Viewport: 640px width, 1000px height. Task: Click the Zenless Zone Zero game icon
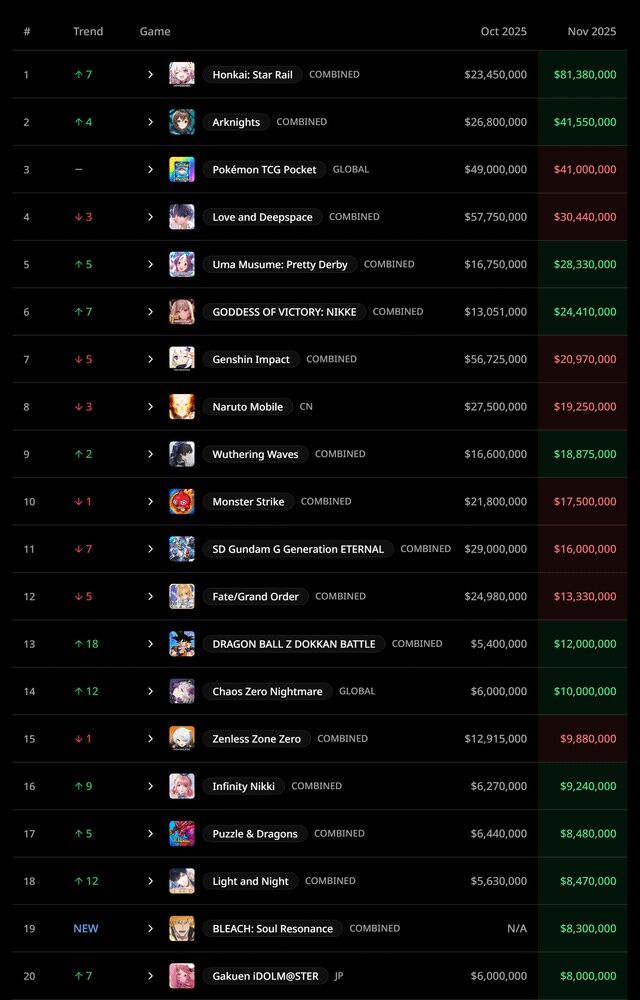182,739
